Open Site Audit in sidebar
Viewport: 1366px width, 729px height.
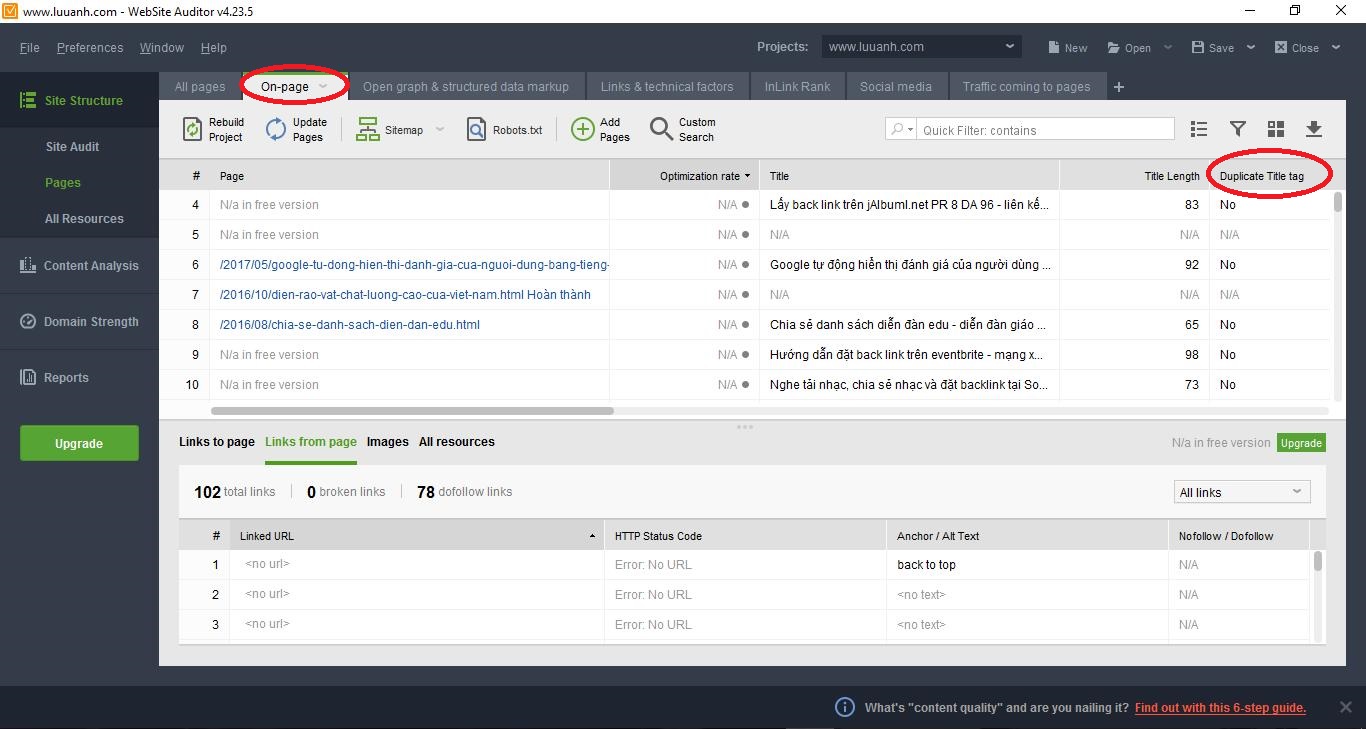pyautogui.click(x=73, y=147)
